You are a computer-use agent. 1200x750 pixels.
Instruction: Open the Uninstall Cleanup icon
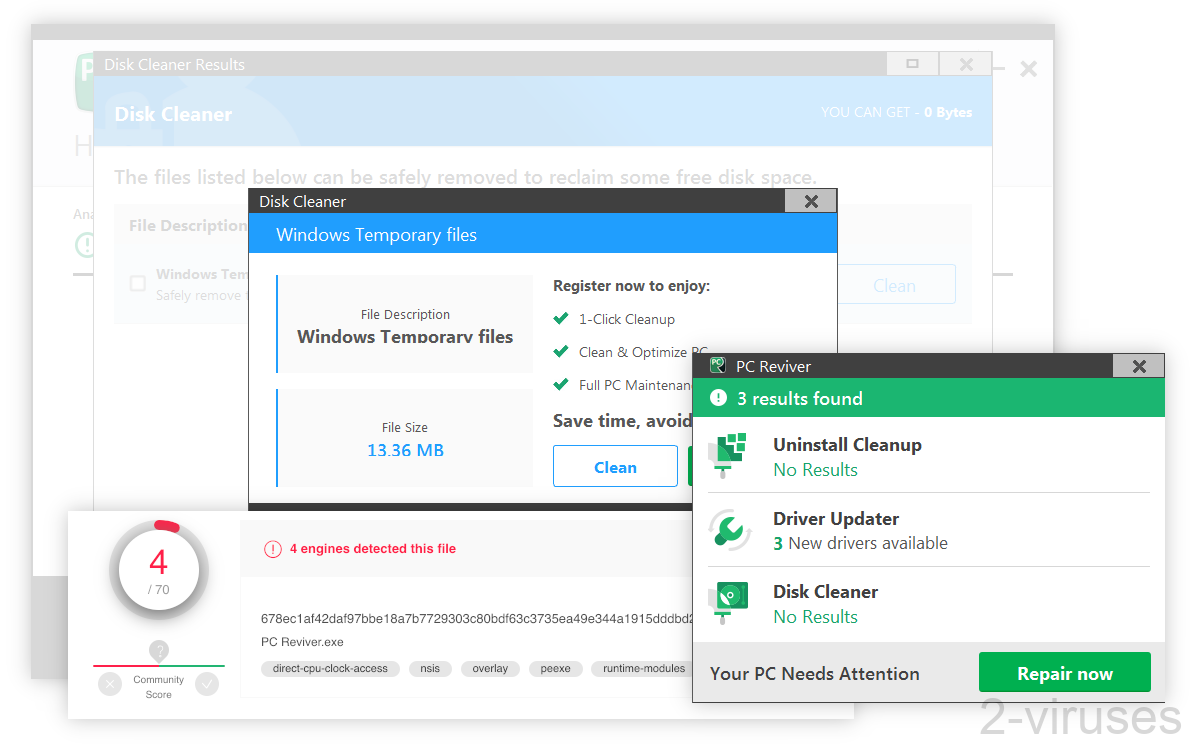tap(729, 457)
